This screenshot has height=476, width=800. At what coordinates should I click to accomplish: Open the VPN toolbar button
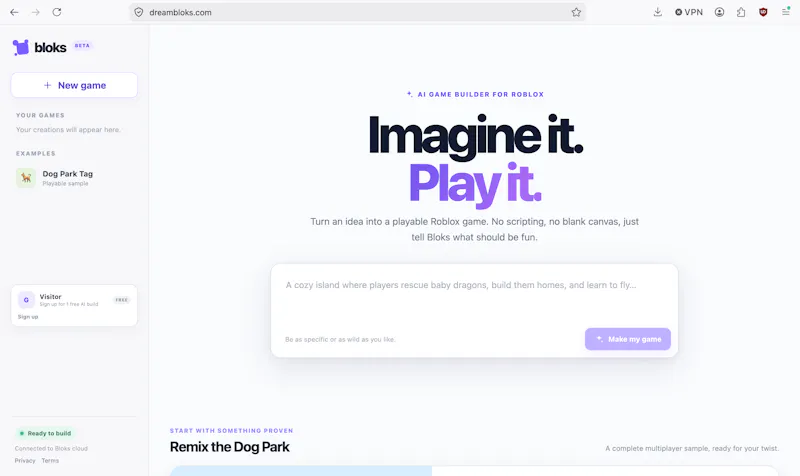point(689,12)
